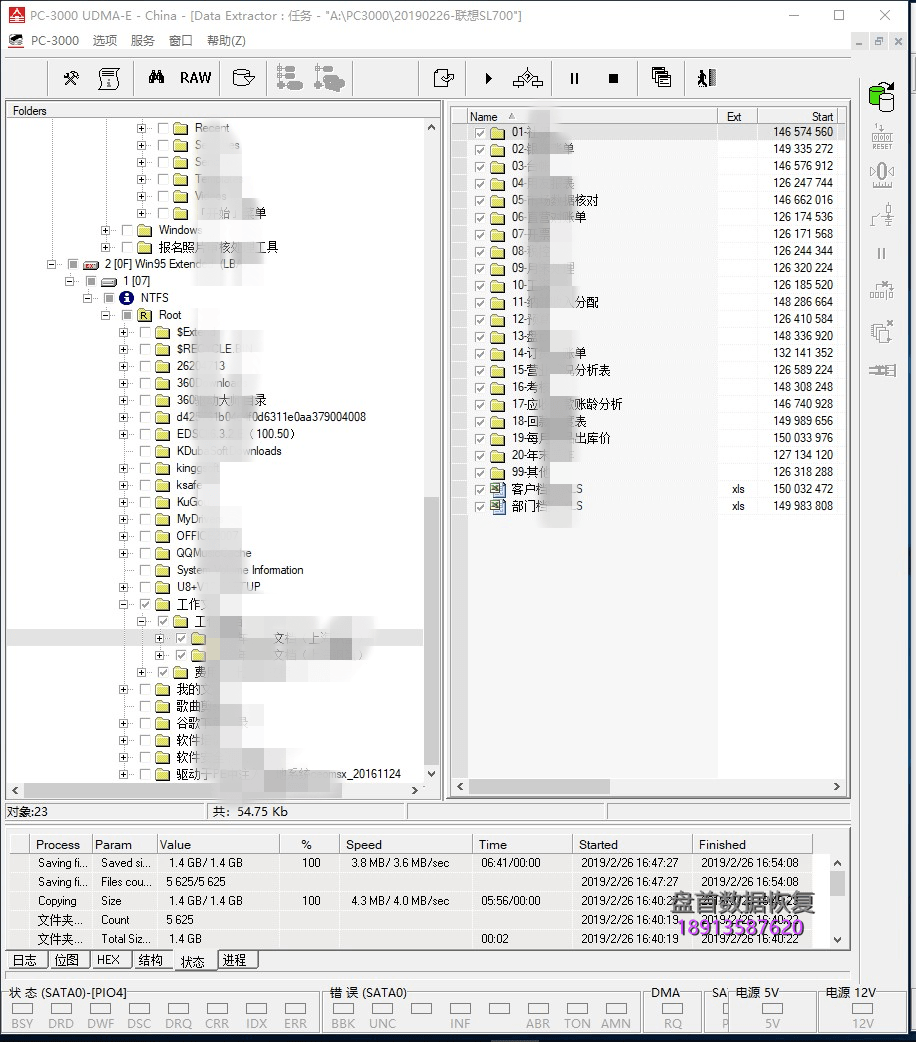
Task: Click the sidebar jumper connector icon
Action: [882, 370]
